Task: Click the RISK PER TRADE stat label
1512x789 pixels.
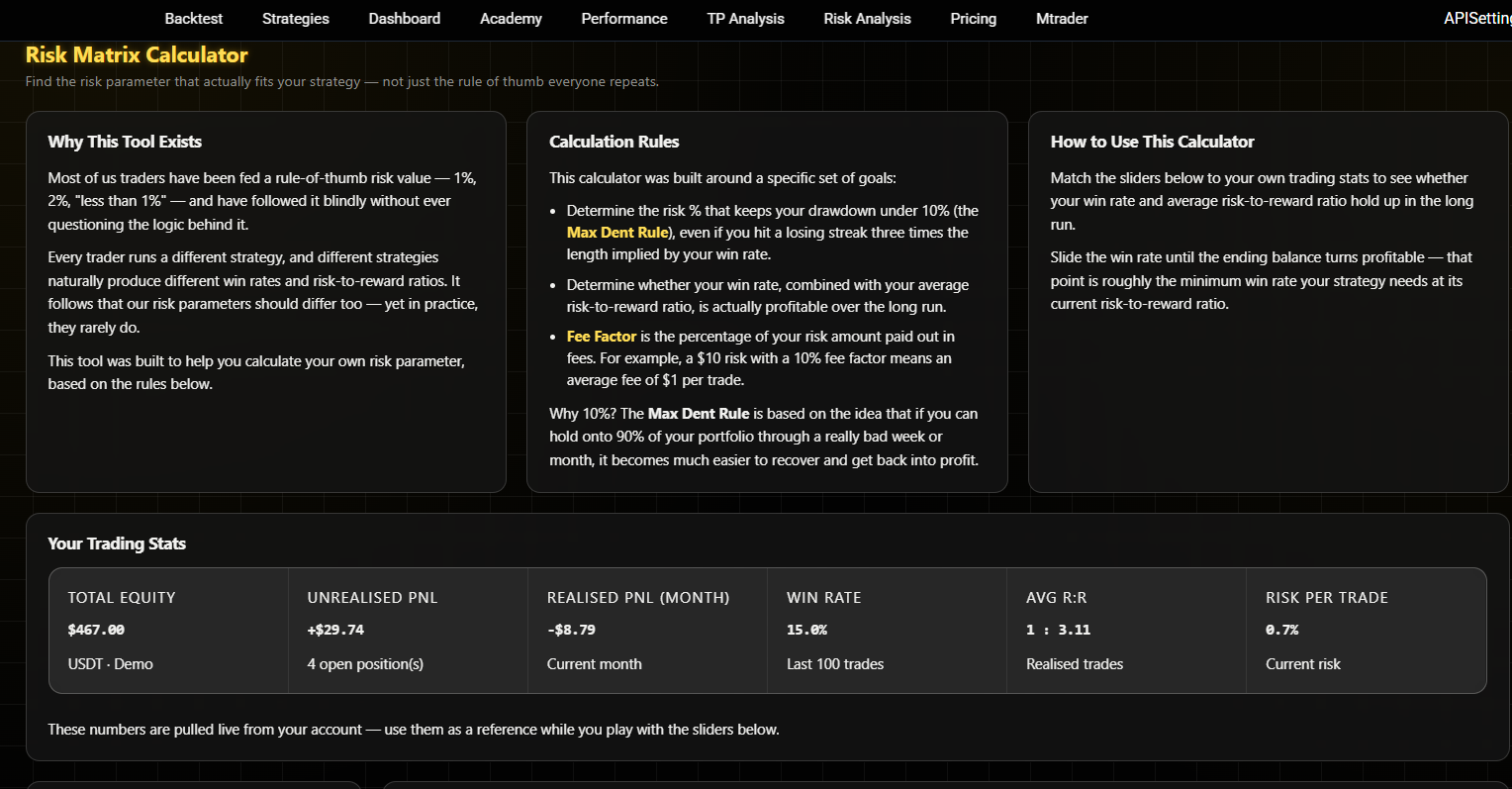Action: pos(1327,598)
